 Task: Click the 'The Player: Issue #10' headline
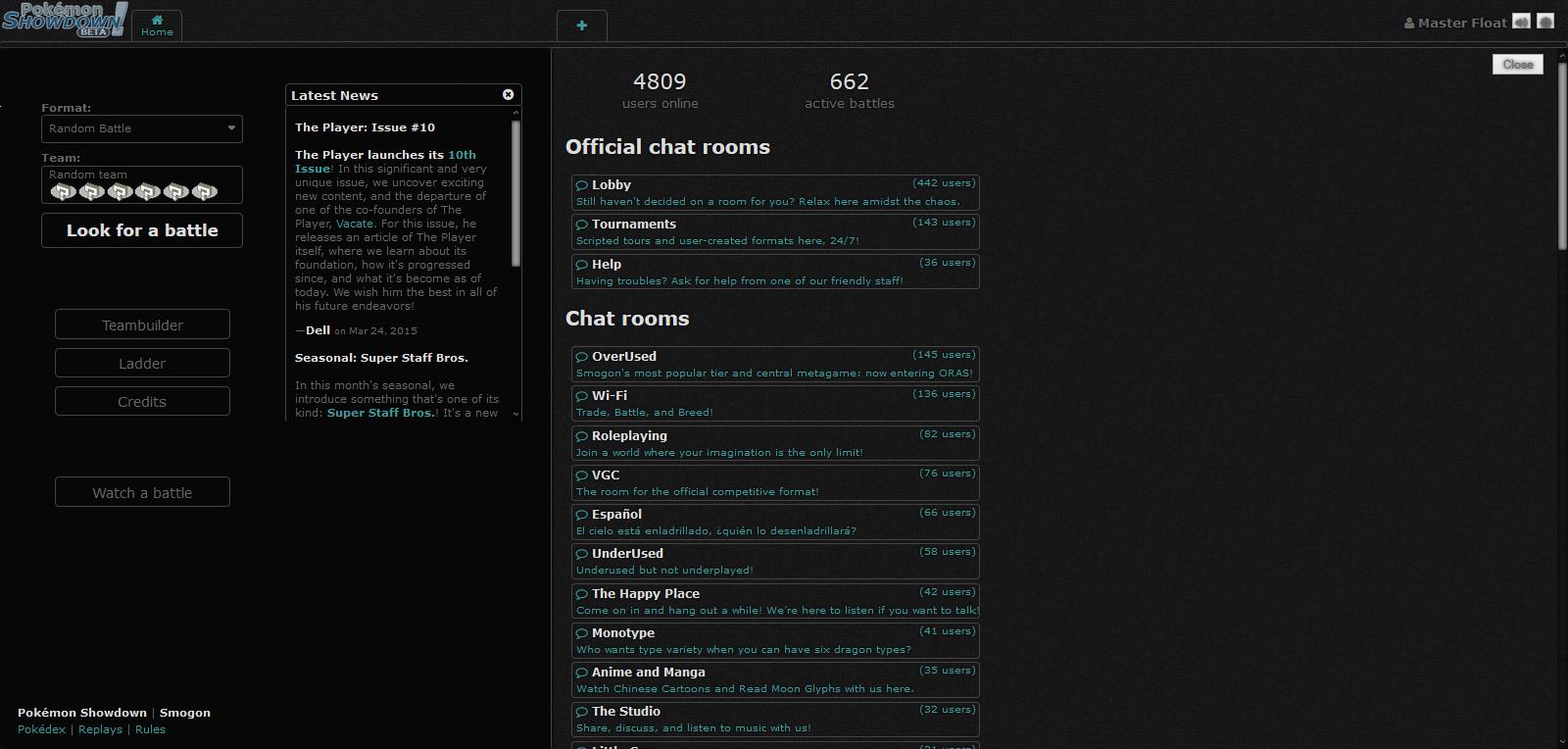pyautogui.click(x=365, y=127)
